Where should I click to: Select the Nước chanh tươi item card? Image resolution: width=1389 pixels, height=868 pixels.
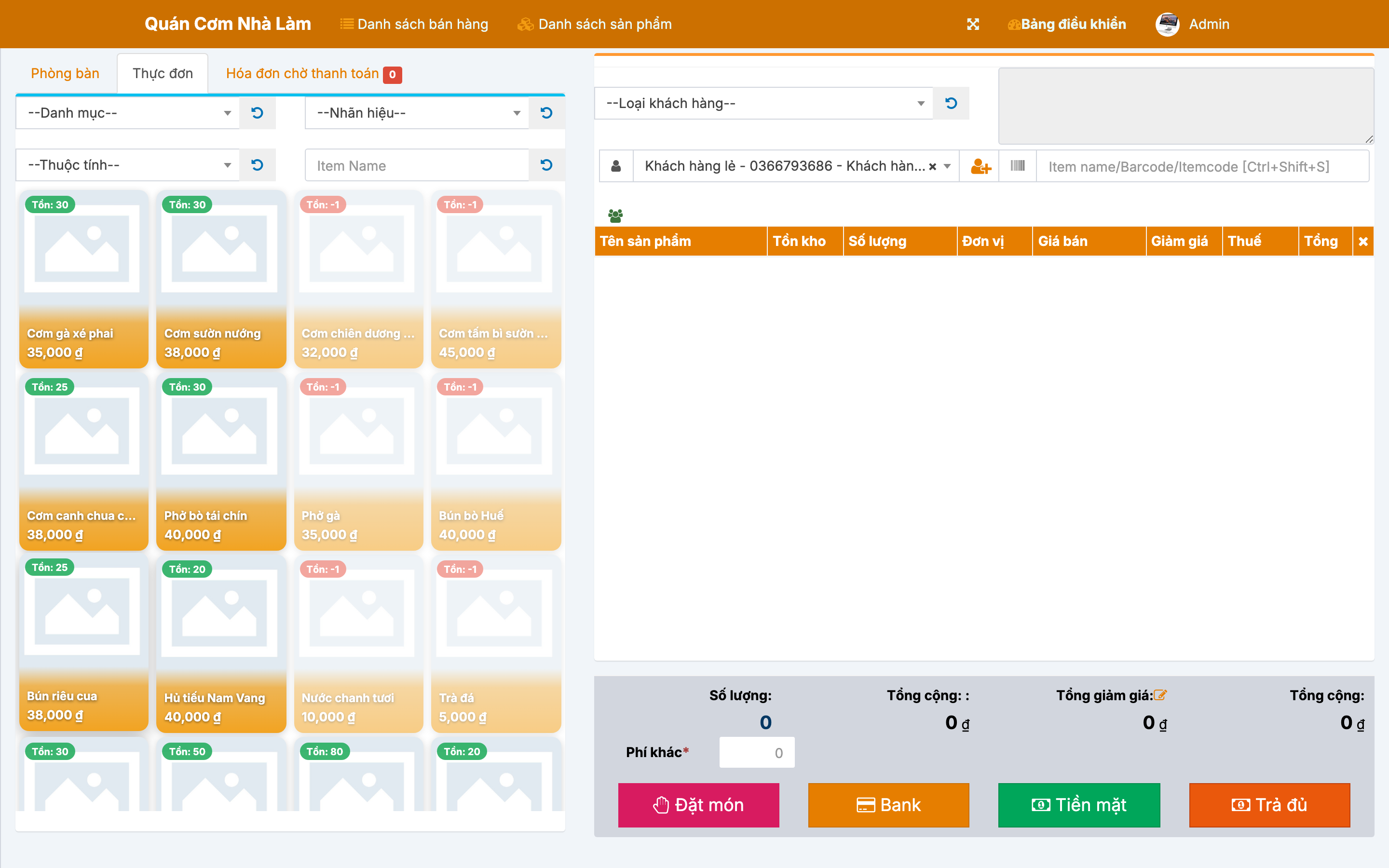point(359,644)
